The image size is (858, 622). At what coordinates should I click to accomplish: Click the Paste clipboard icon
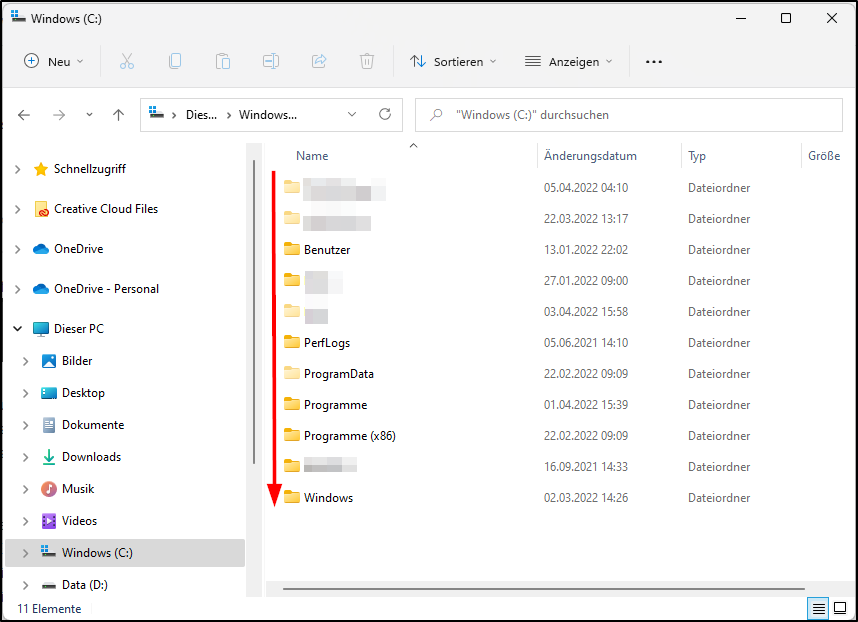coord(223,61)
